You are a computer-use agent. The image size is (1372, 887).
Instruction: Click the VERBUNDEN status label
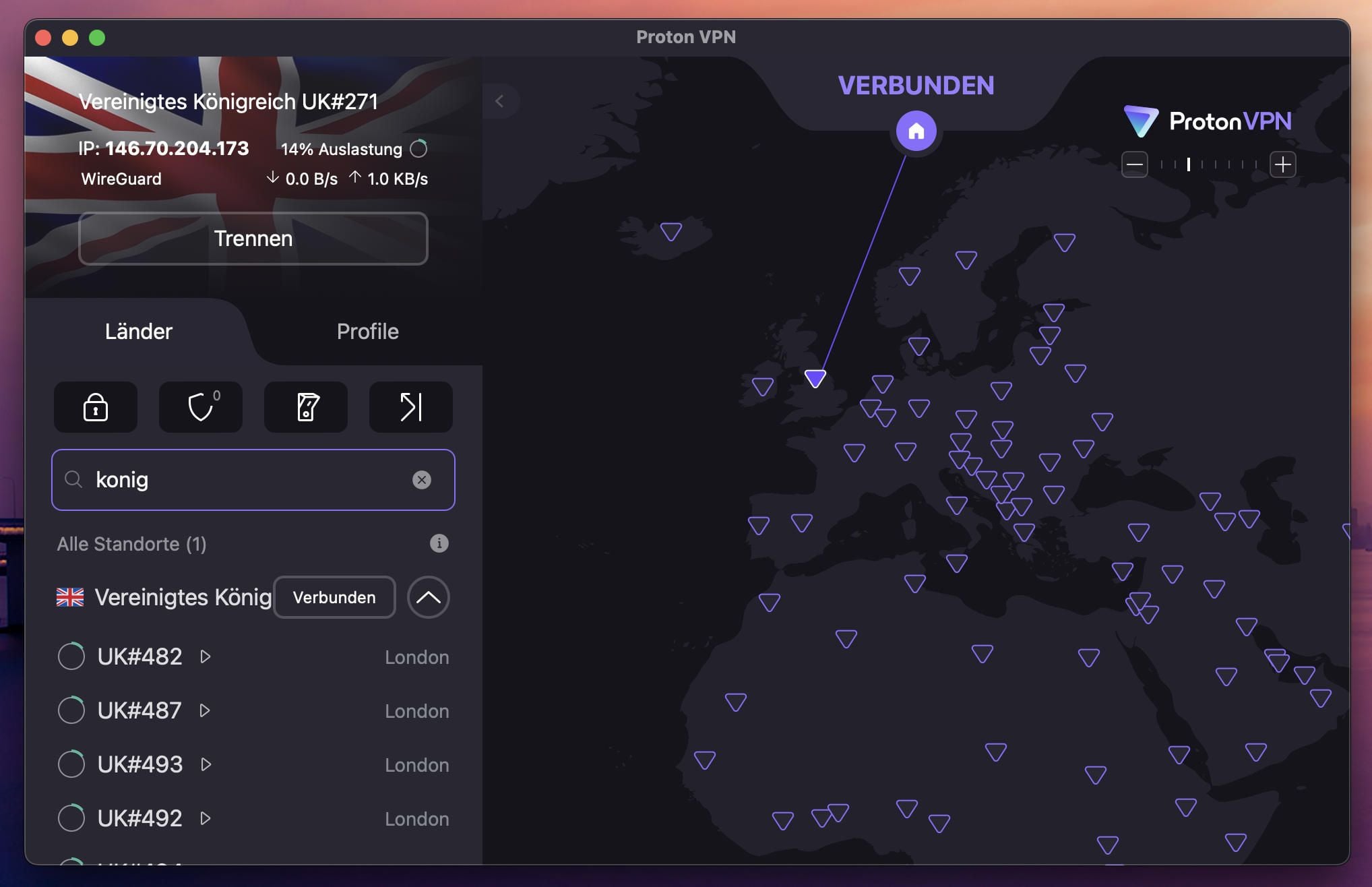tap(916, 86)
